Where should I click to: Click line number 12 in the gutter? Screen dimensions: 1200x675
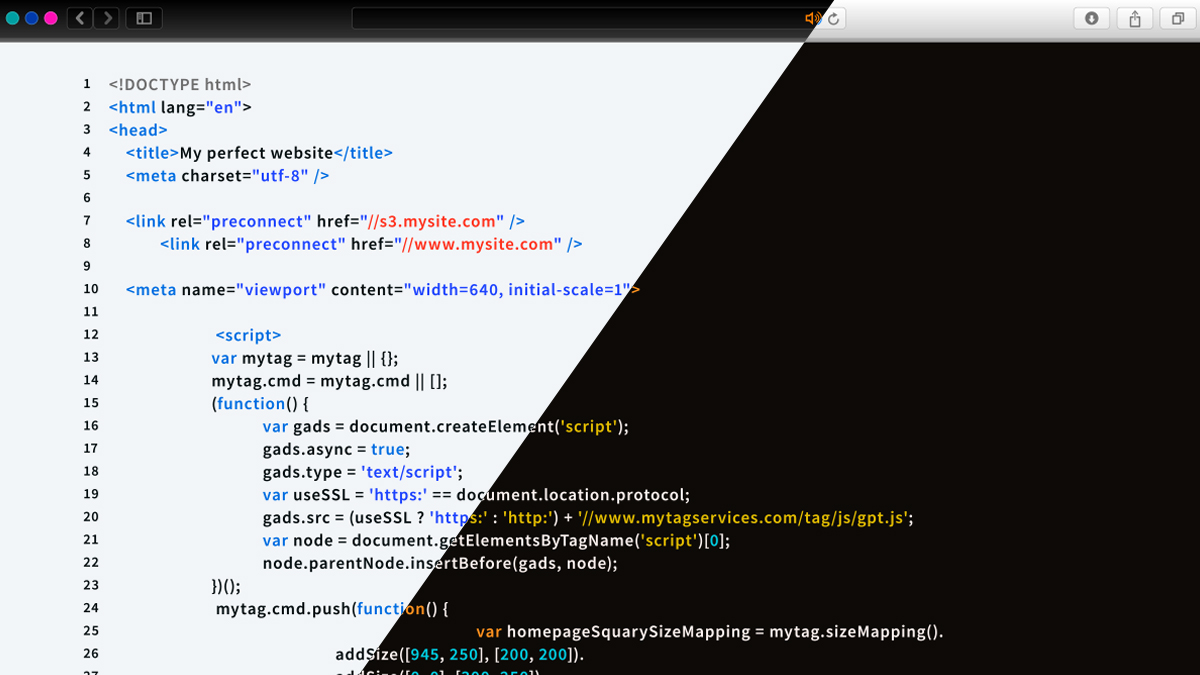(91, 334)
